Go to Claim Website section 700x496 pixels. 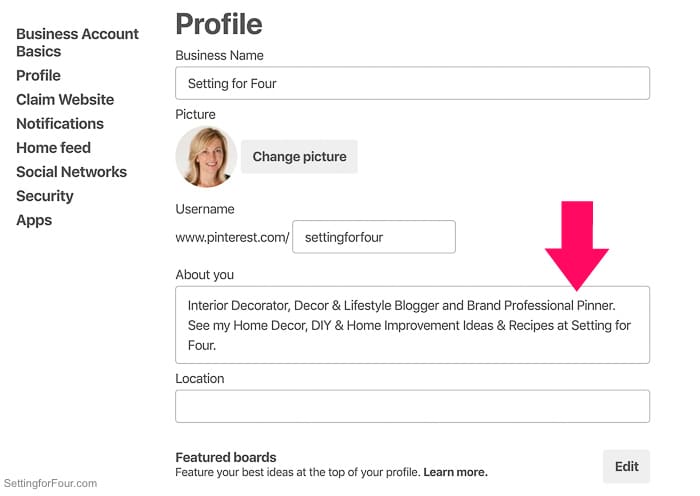pyautogui.click(x=65, y=100)
